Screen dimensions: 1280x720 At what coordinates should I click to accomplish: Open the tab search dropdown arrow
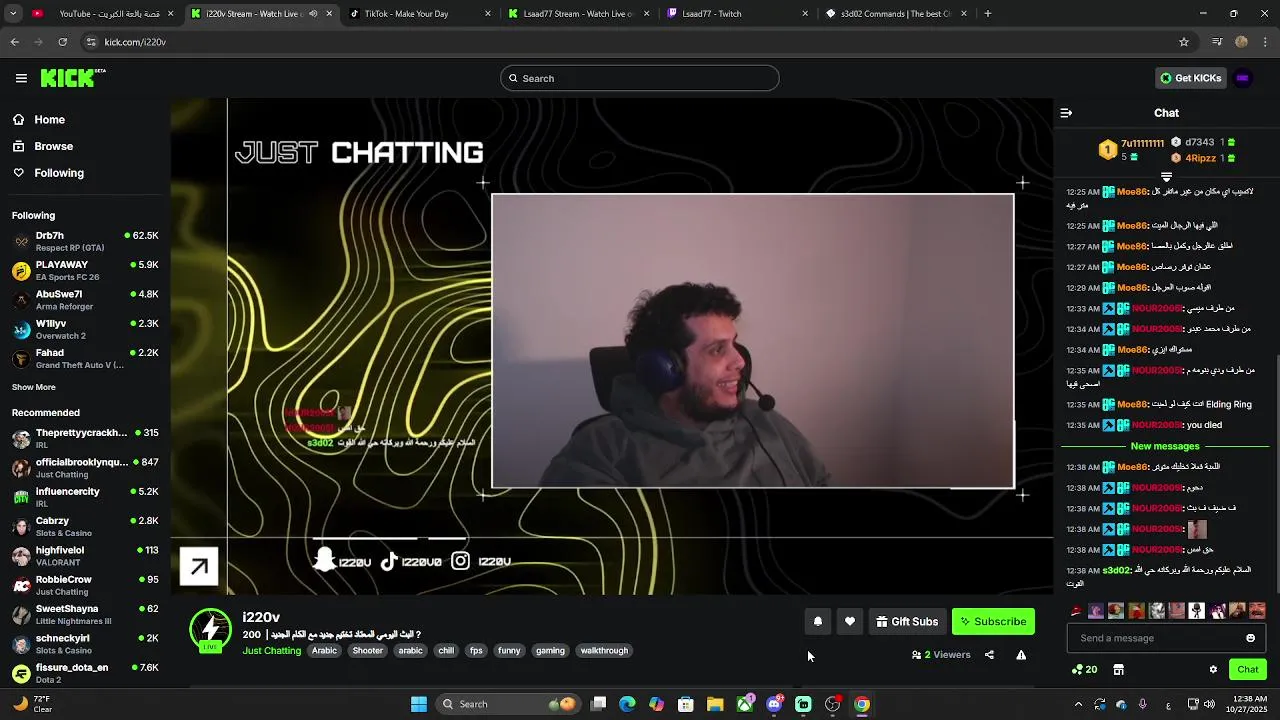click(x=14, y=14)
